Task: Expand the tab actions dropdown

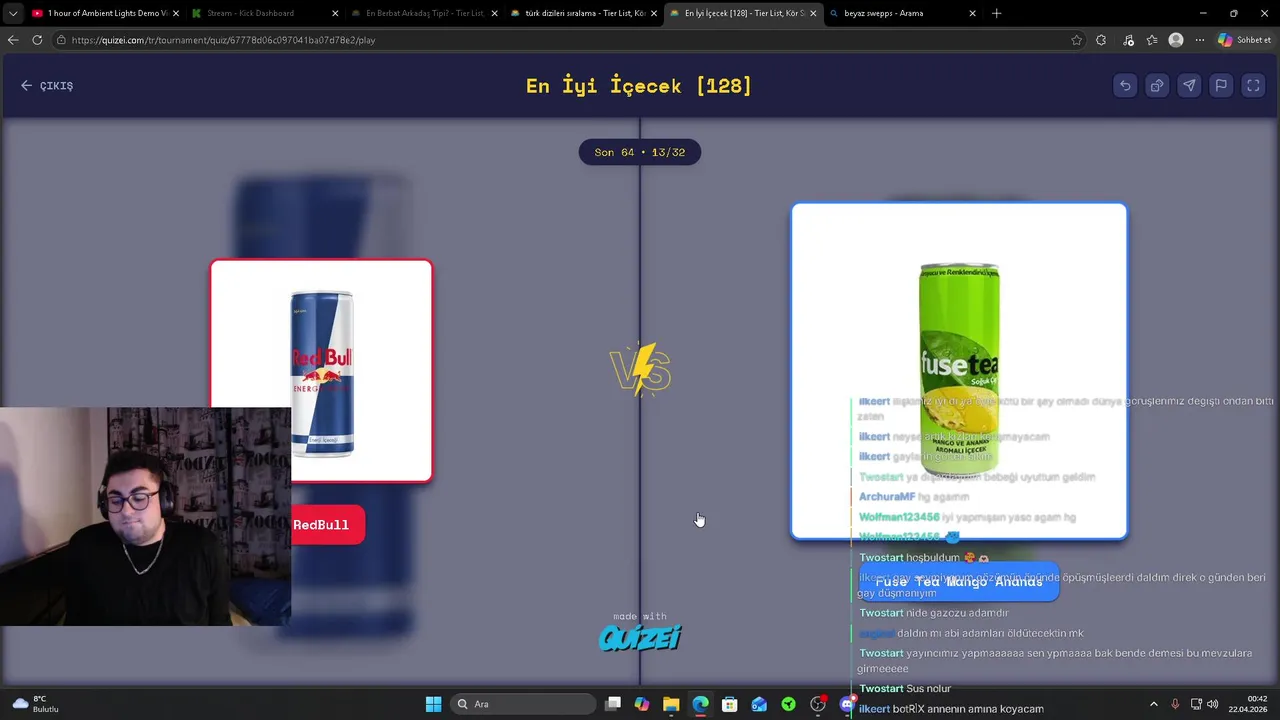Action: [x=12, y=13]
